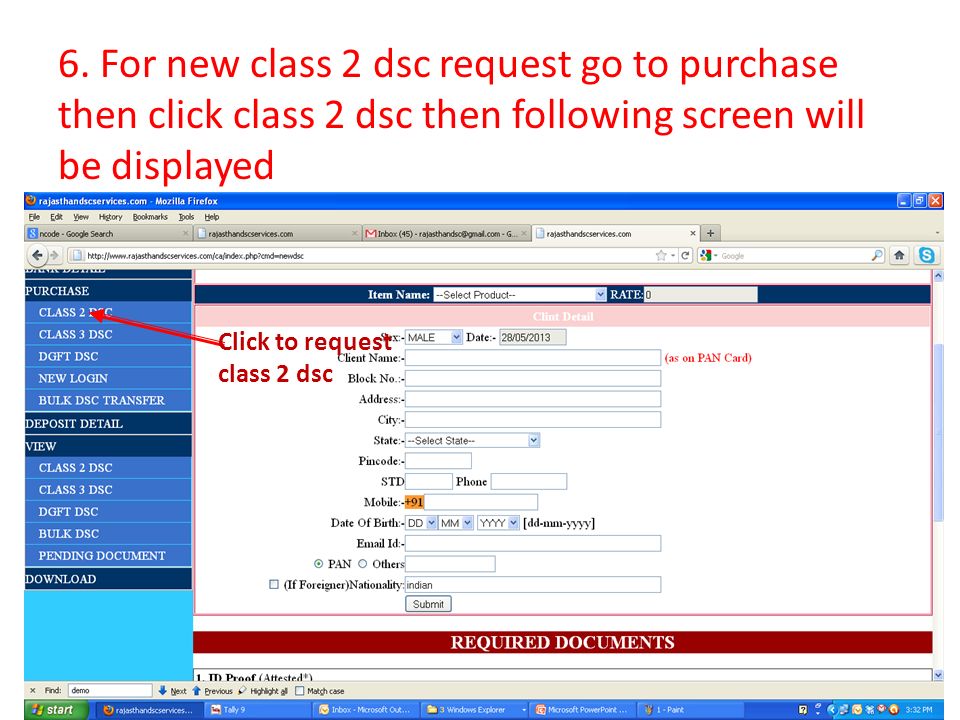Open the Google search engine dropdown
The image size is (960, 720).
tap(708, 255)
